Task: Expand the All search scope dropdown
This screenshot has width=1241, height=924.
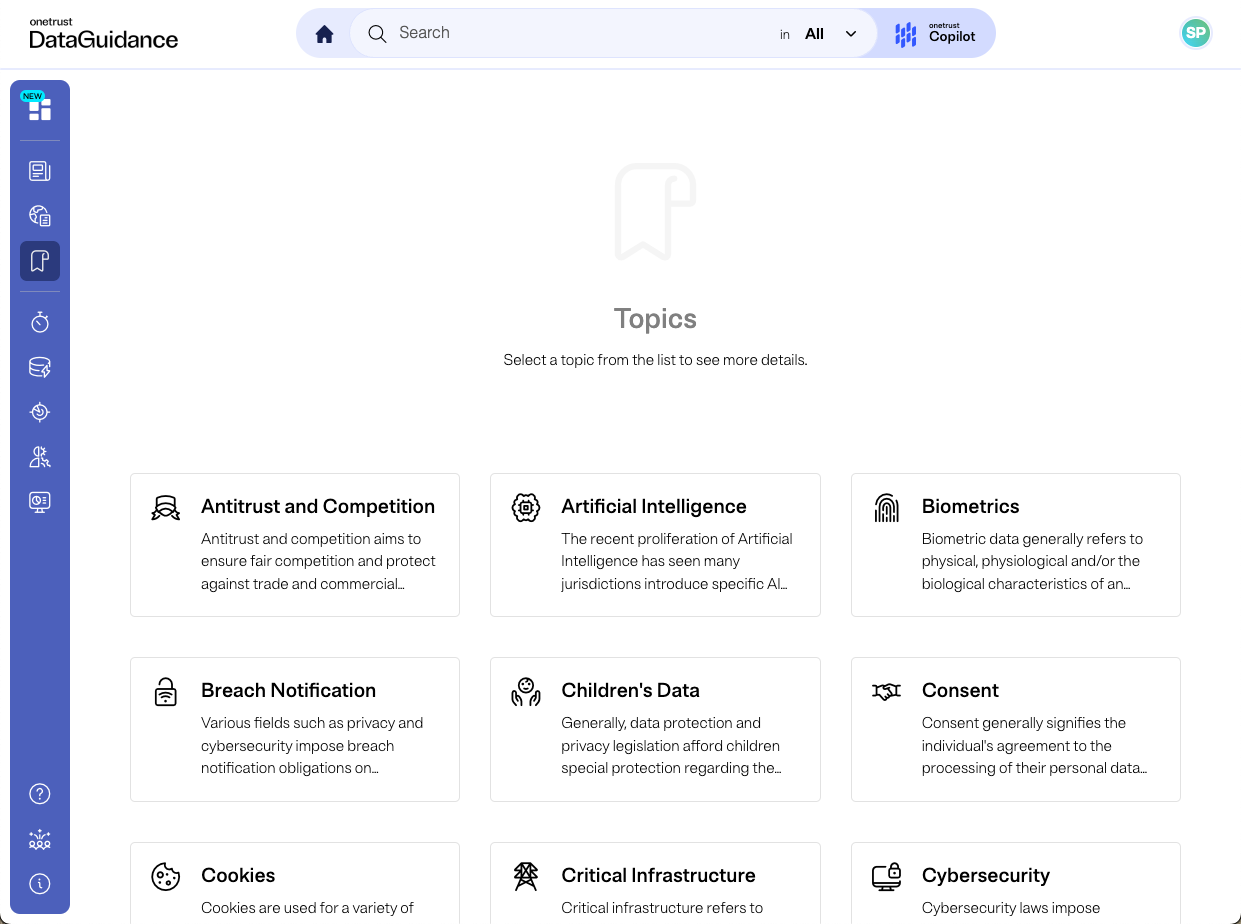Action: coord(831,33)
